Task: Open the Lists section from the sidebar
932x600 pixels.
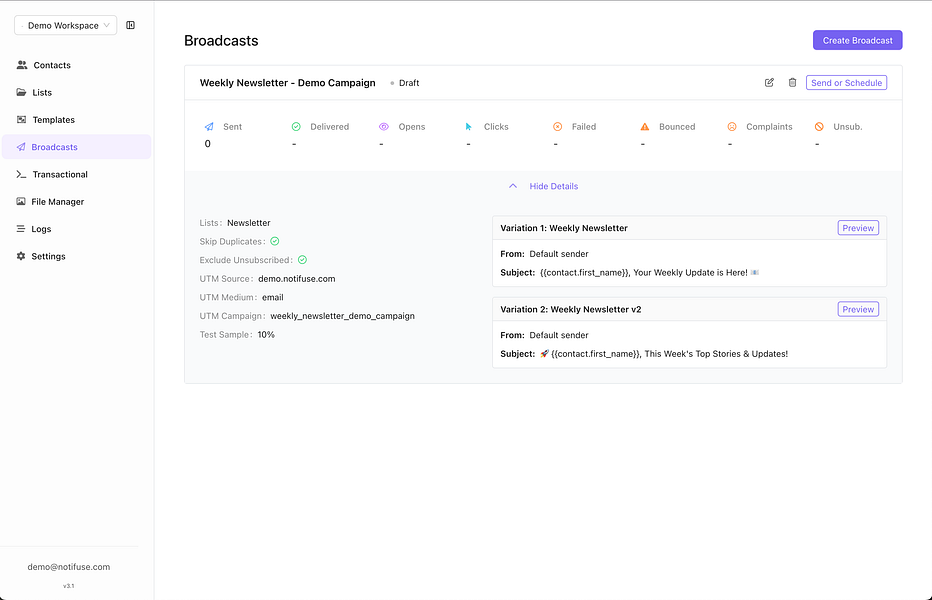Action: (22, 92)
